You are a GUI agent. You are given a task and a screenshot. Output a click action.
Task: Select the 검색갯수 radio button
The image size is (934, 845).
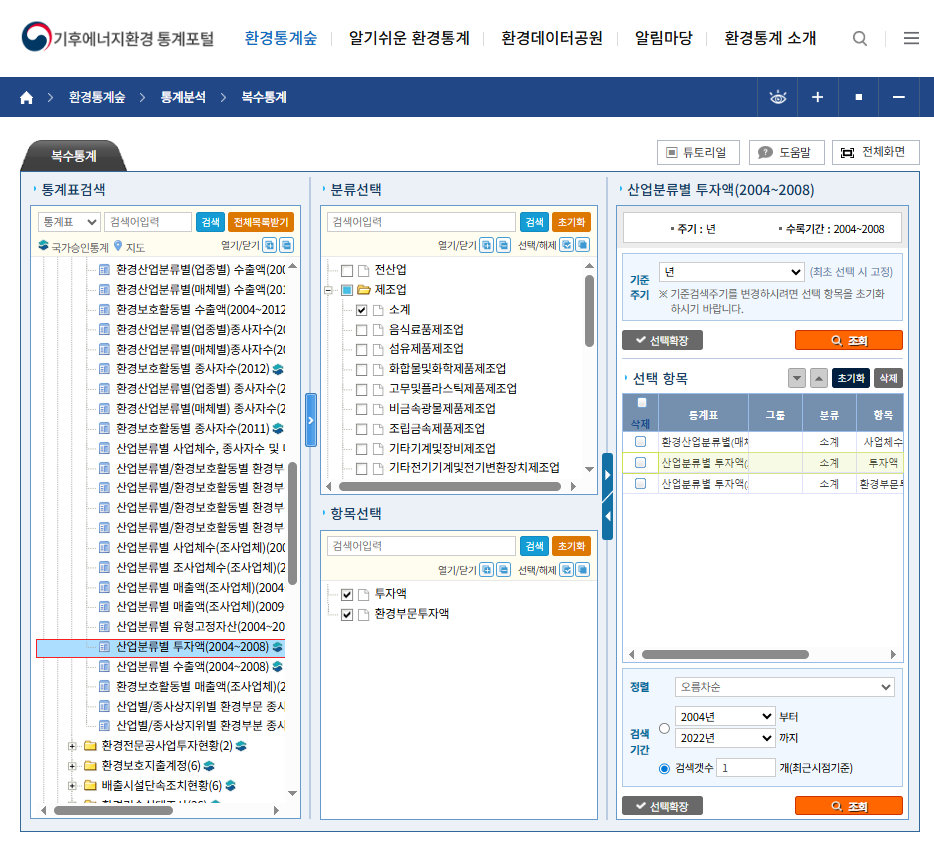664,768
